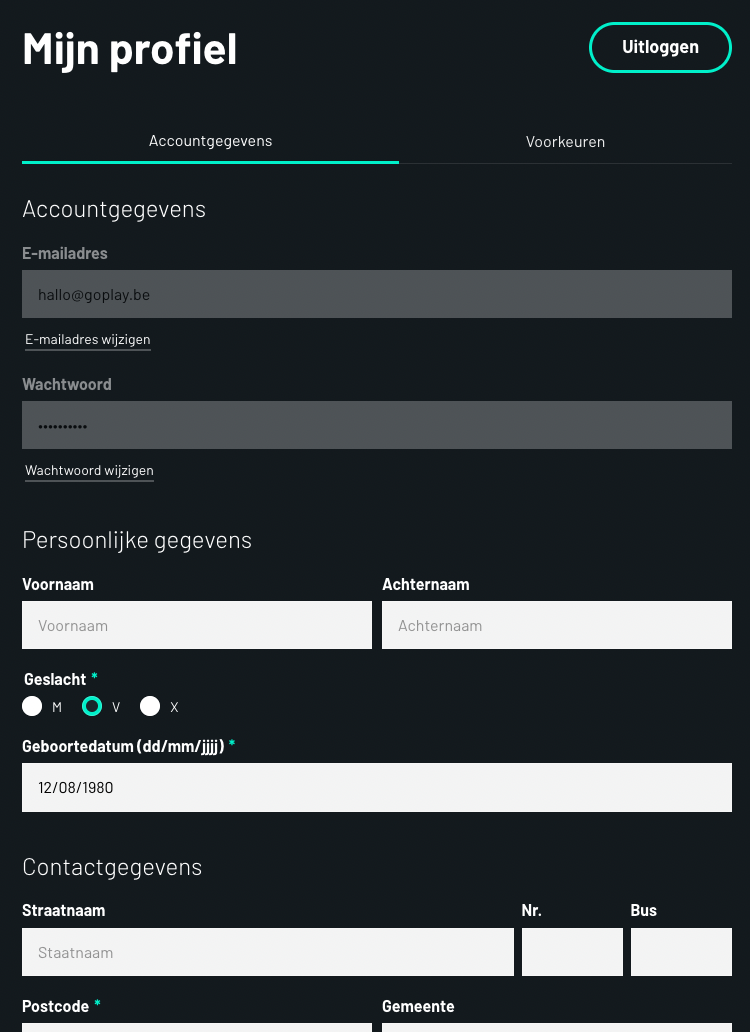Click the Mijn profiel heading

click(130, 49)
